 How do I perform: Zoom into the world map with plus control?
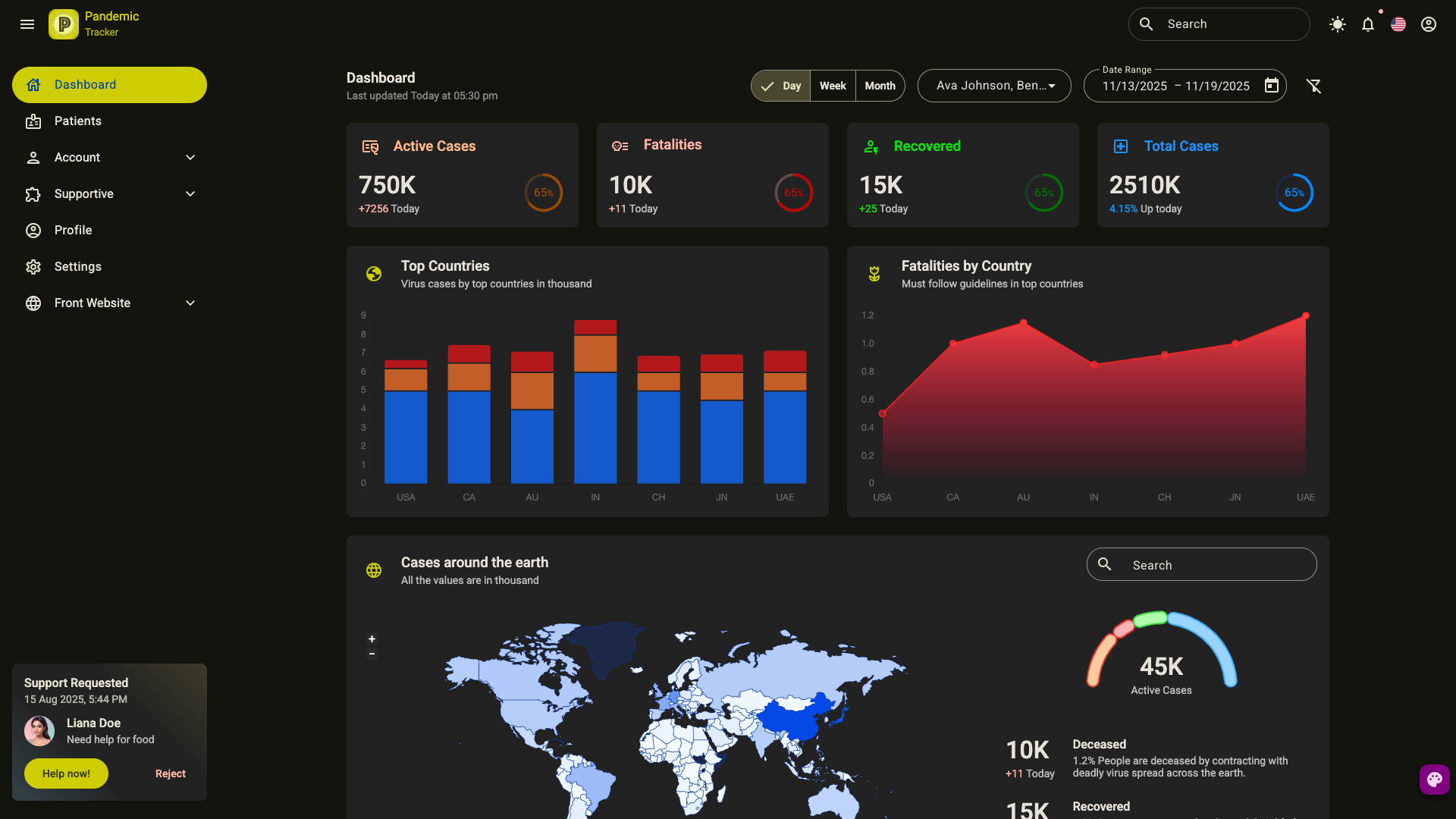pyautogui.click(x=372, y=639)
